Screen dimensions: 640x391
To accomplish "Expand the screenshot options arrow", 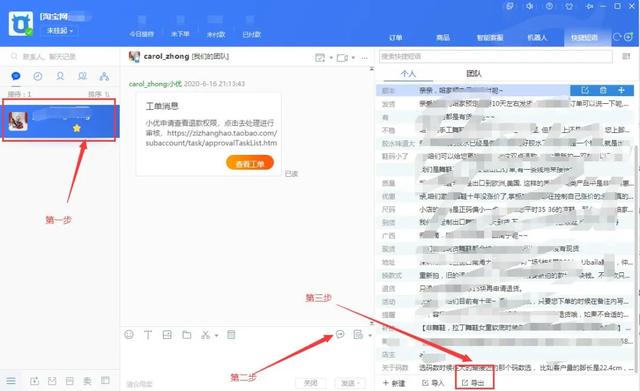I will 216,335.
